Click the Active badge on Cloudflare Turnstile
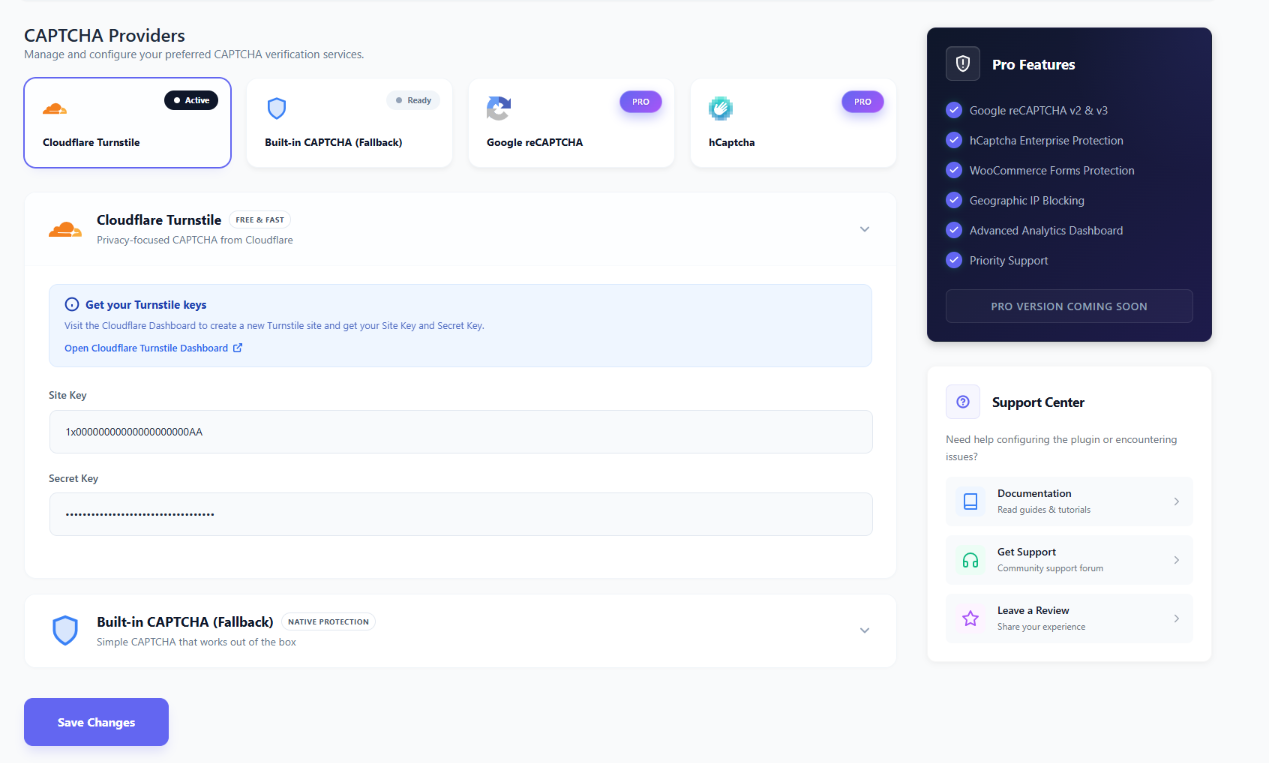Screen dimensions: 1269x763 191,100
